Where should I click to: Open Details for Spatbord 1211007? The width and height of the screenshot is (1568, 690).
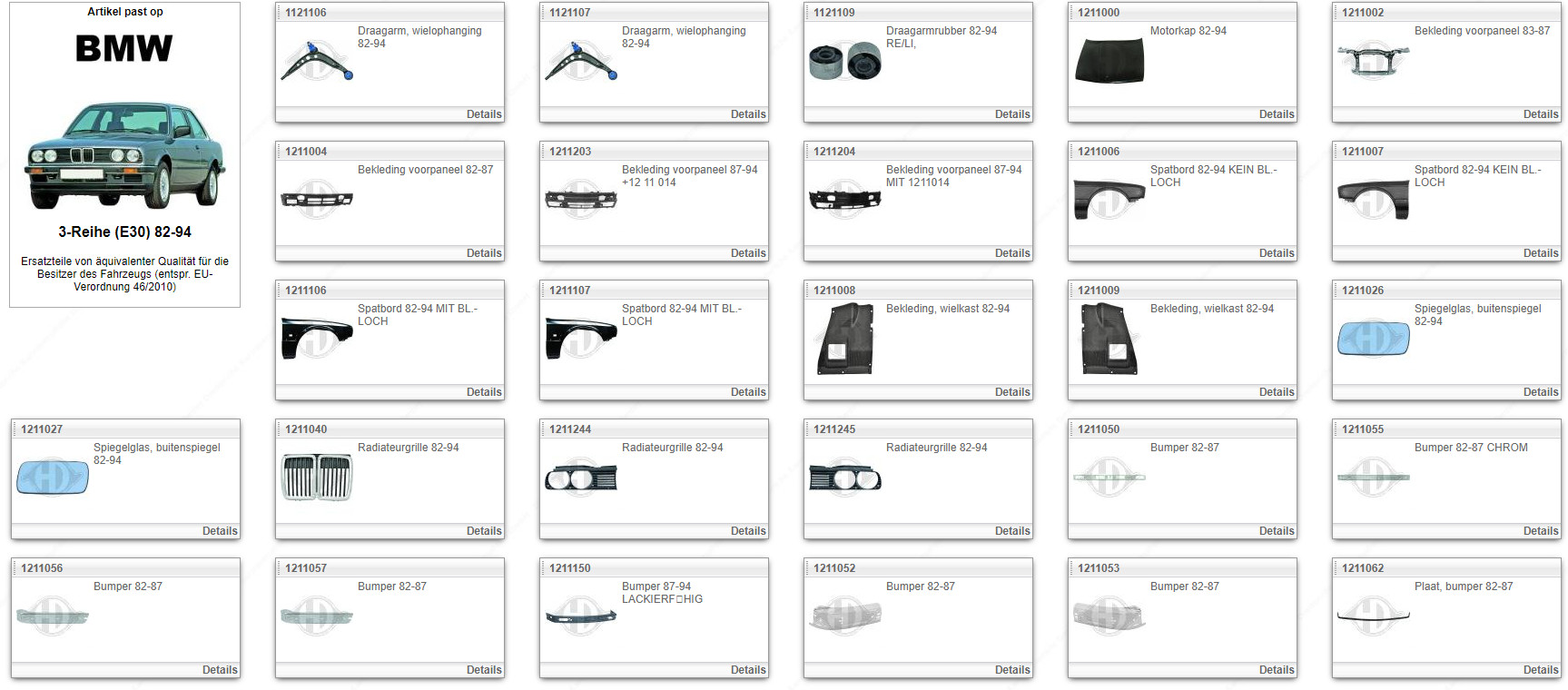tap(1541, 253)
